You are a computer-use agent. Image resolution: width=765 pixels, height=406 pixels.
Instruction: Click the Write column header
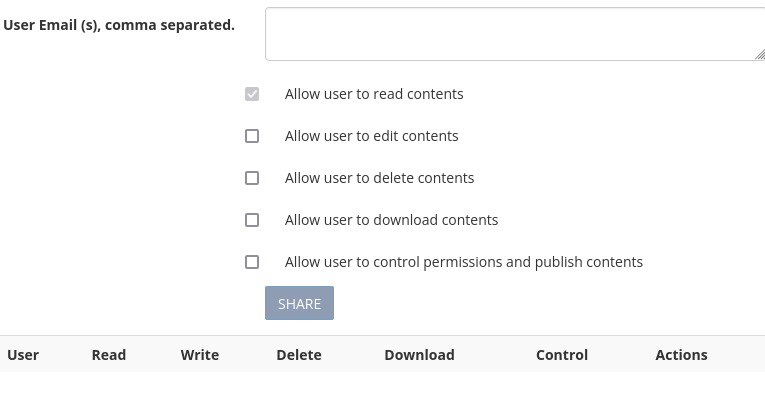tap(200, 355)
